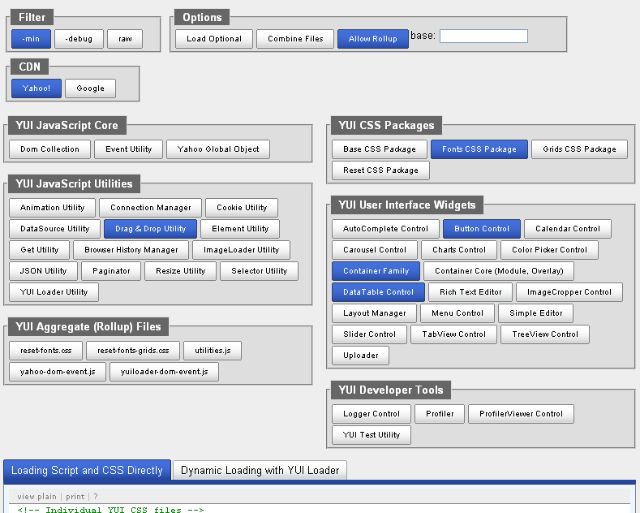Toggle the JSON Utility
640x513 pixels.
[x=43, y=271]
